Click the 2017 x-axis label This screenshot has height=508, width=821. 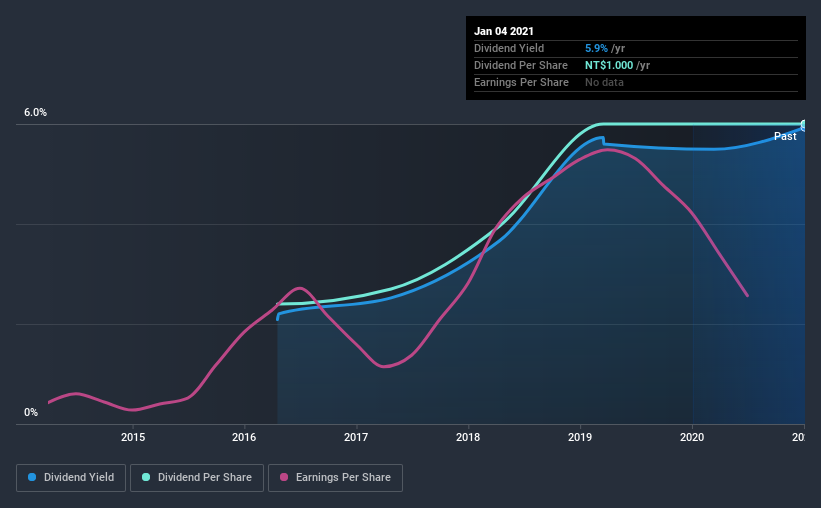pyautogui.click(x=356, y=437)
